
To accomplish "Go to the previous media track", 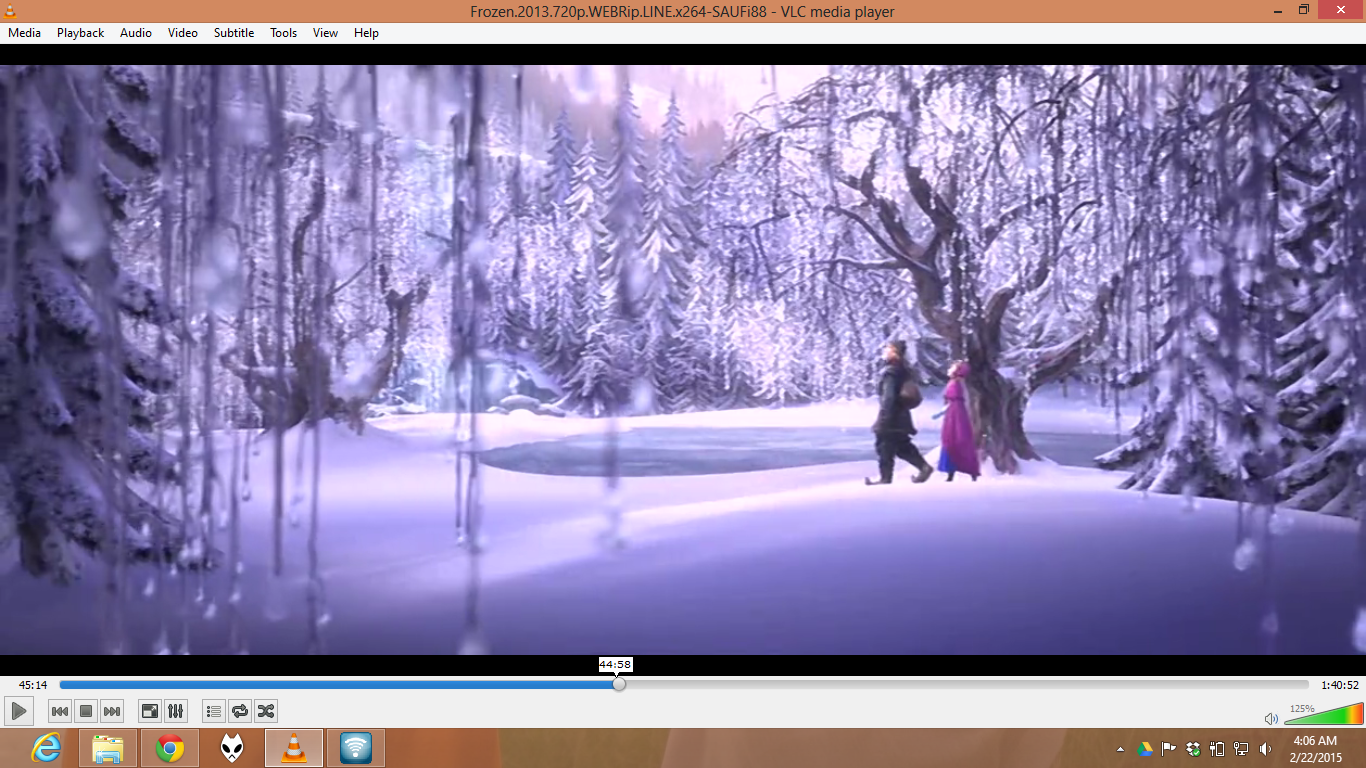I will (60, 711).
